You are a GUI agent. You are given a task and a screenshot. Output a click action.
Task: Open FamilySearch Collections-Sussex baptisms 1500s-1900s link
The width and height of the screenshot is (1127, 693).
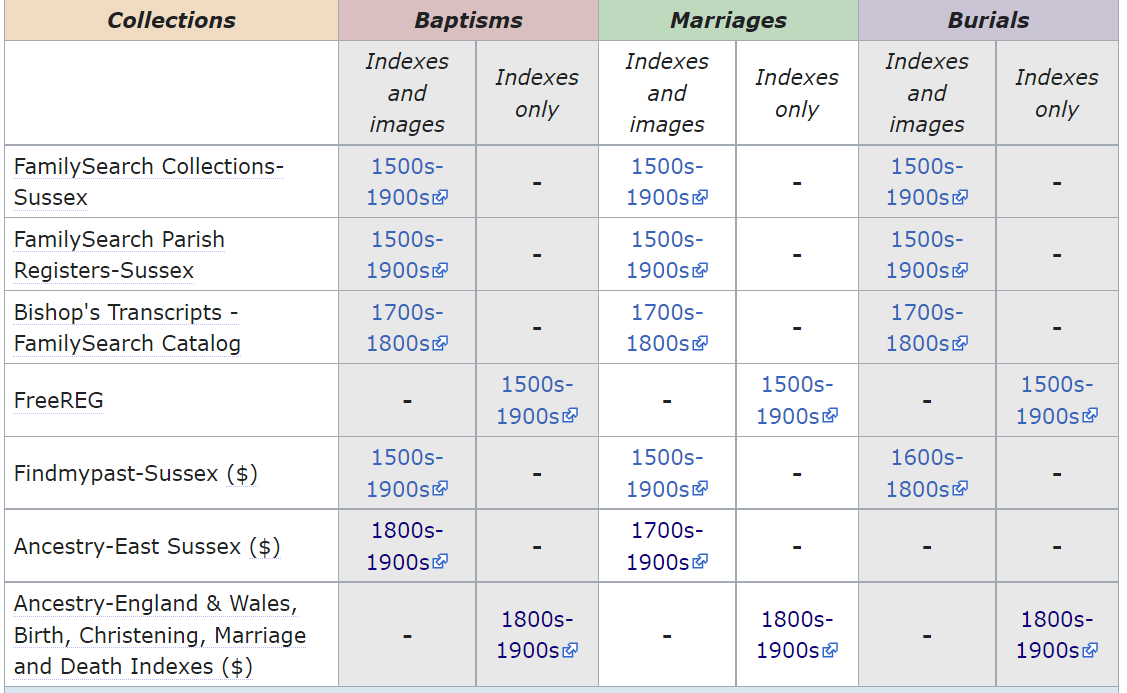(x=407, y=182)
